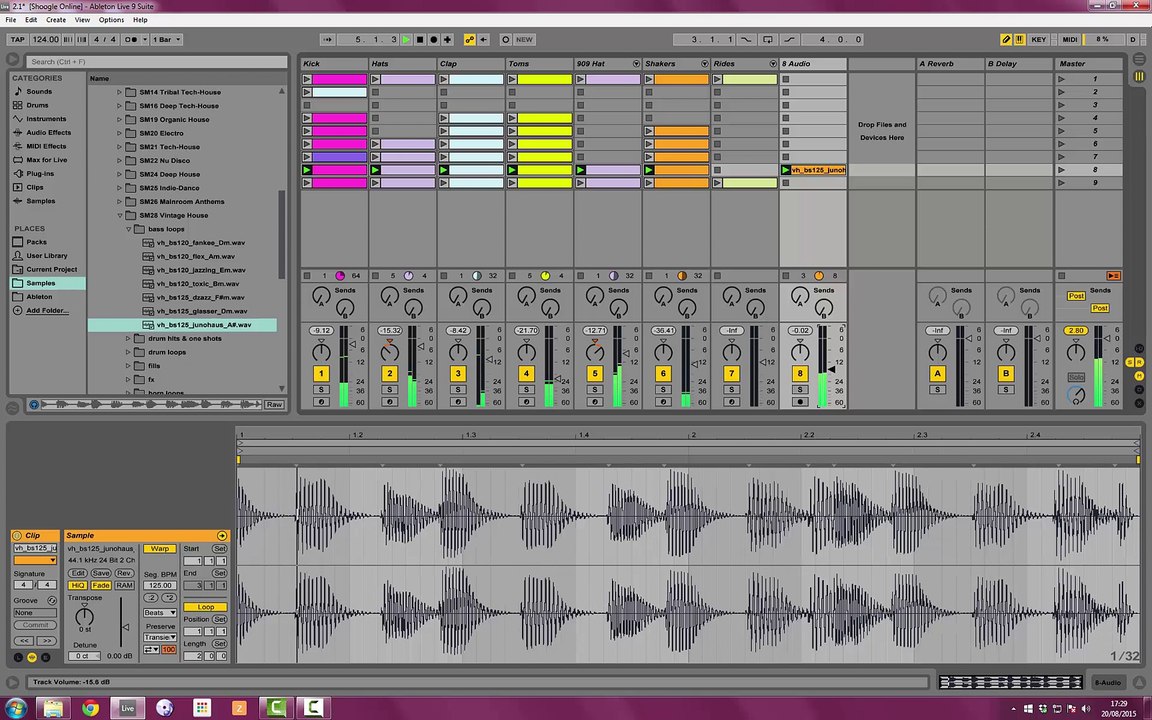Open the Help menu
Viewport: 1152px width, 720px height.
140,20
